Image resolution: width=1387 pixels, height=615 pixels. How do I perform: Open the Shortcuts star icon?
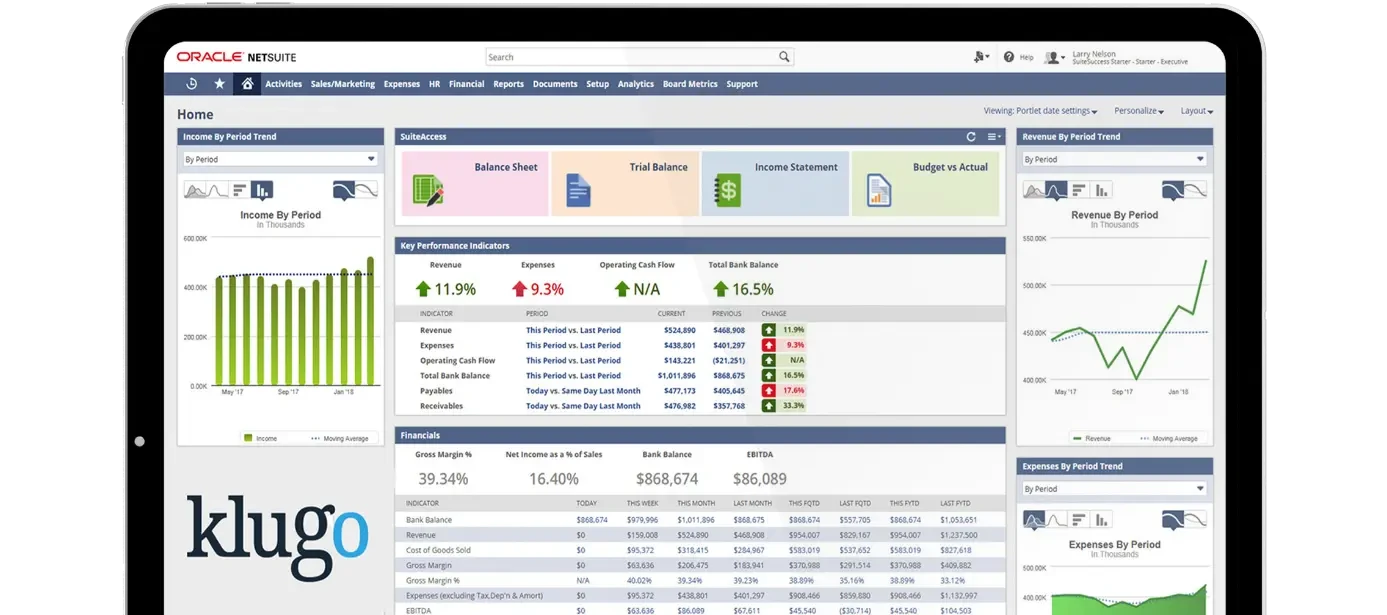(220, 84)
